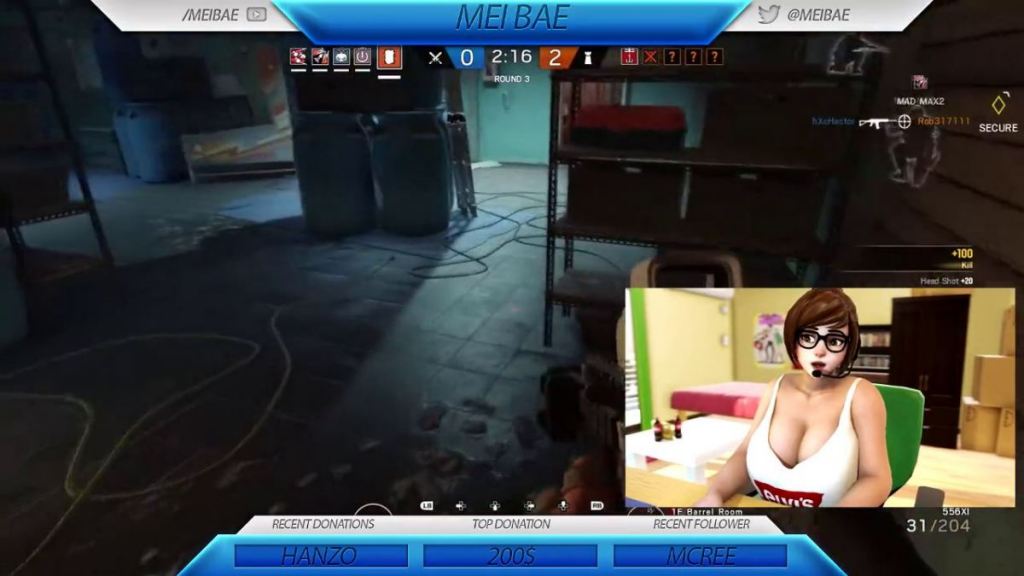1024x576 pixels.
Task: Click Rob317111 name in kill feed
Action: point(944,121)
